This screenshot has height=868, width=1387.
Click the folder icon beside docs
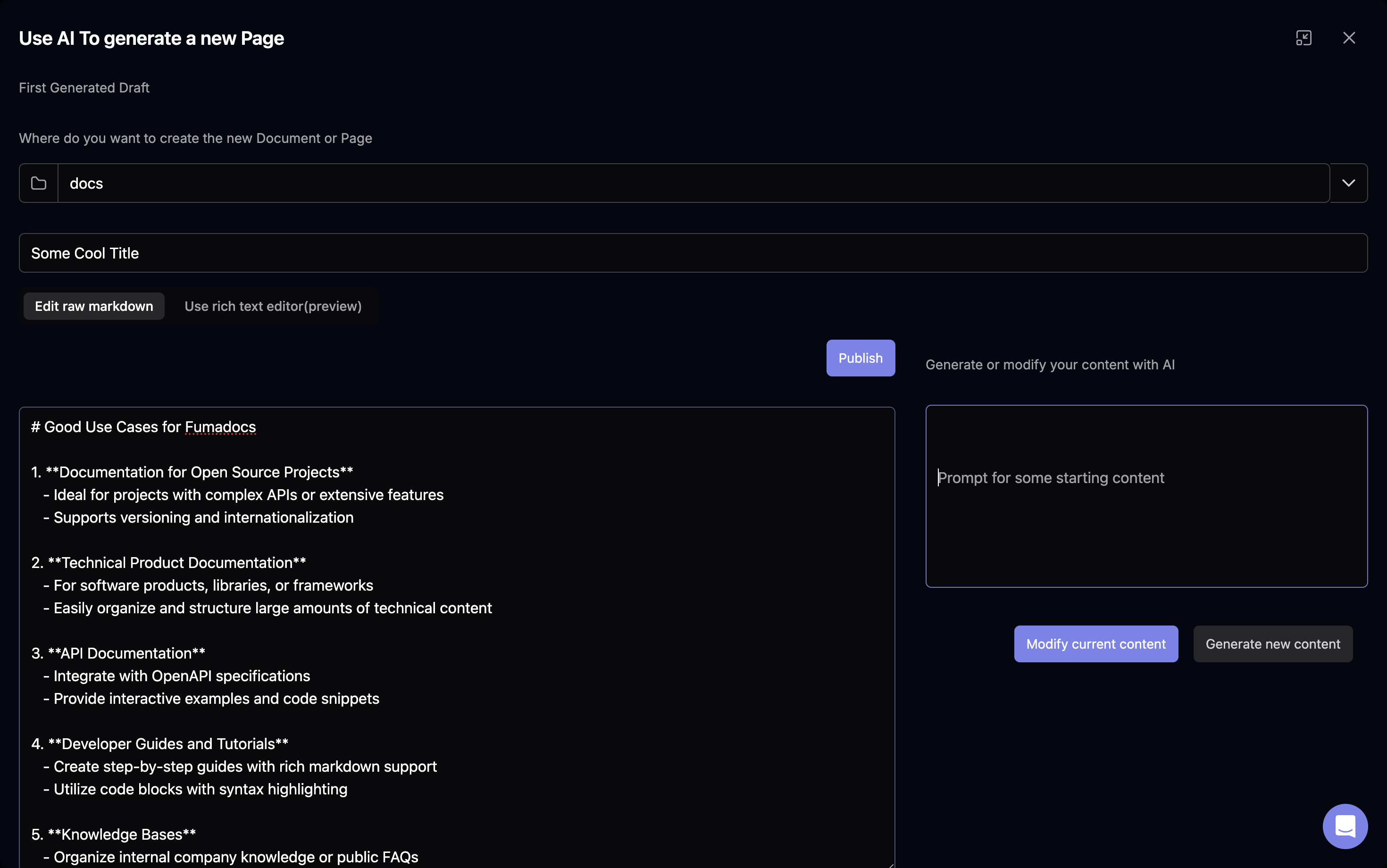click(x=39, y=183)
